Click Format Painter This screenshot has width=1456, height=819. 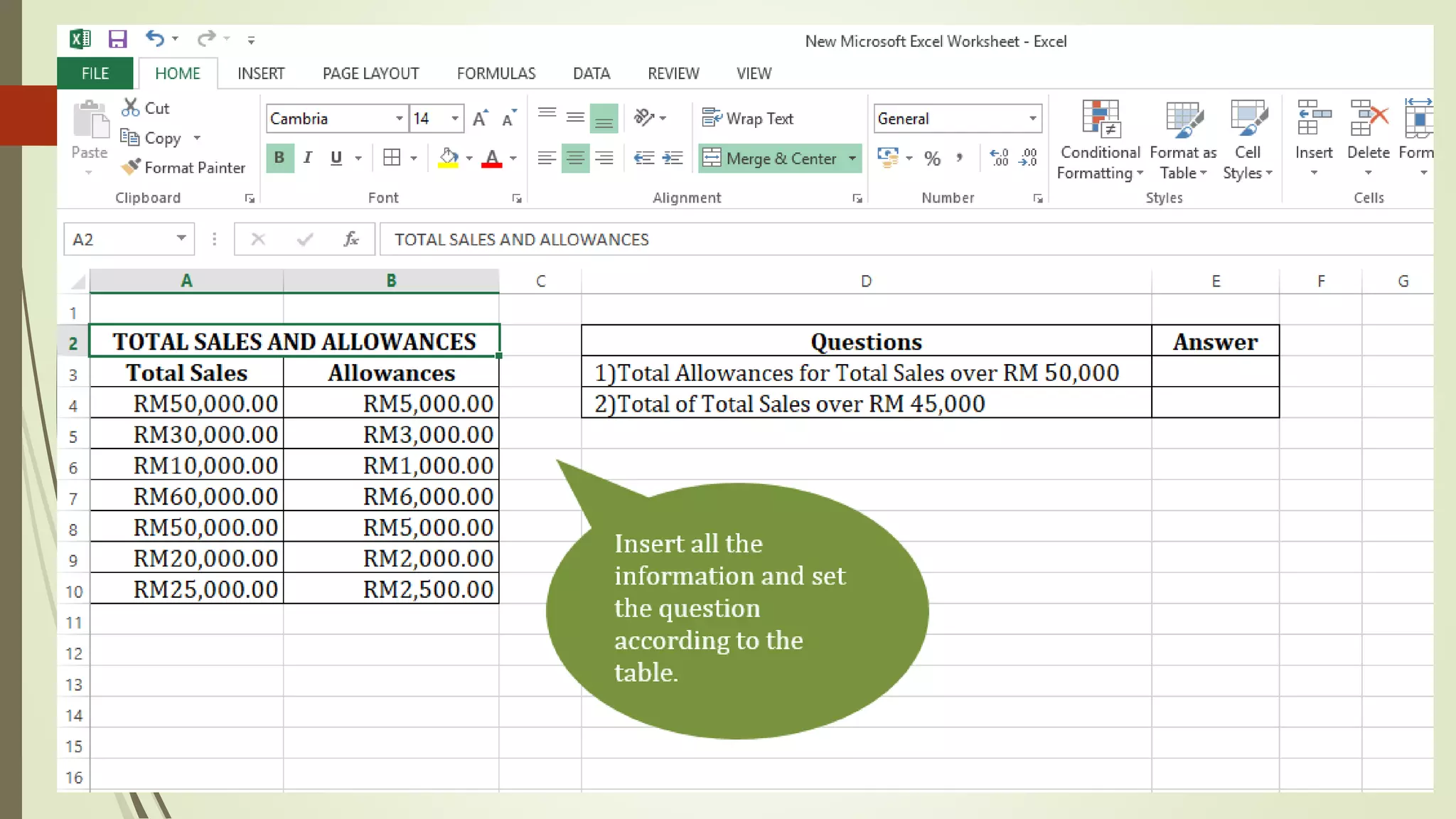[183, 168]
